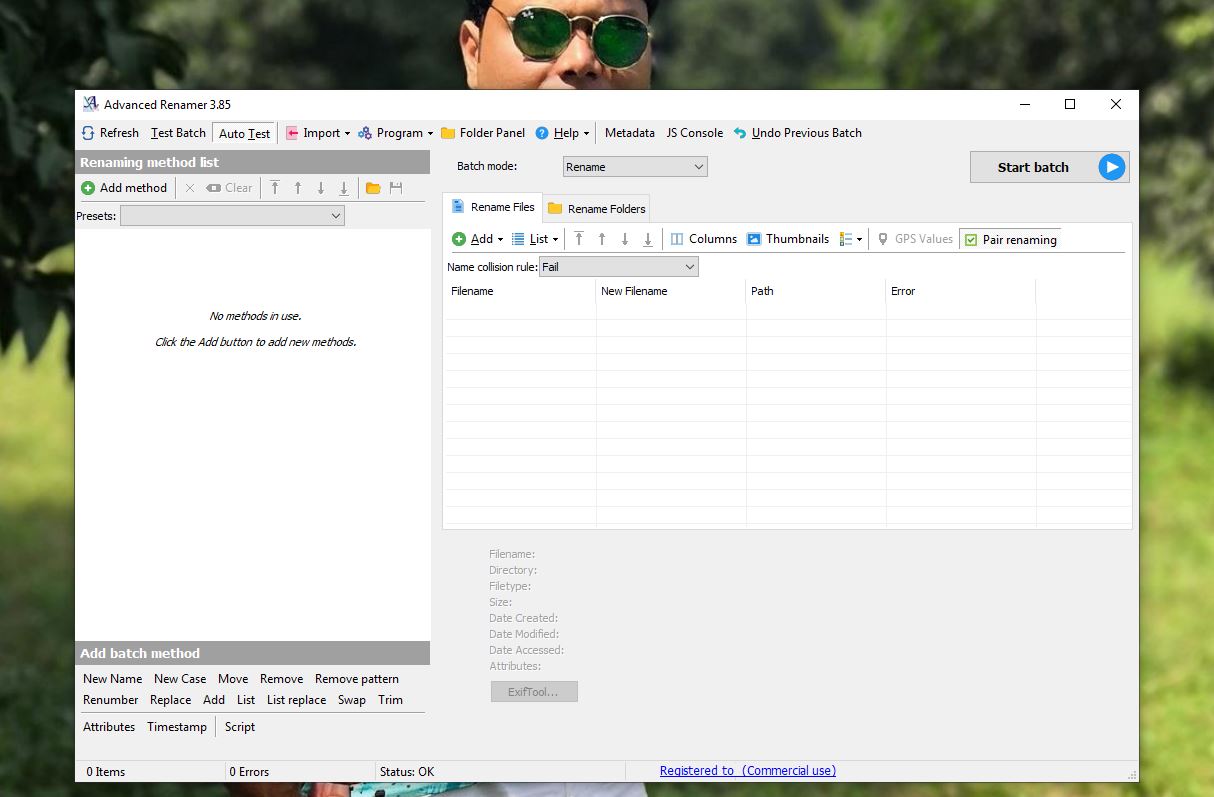
Task: Click the GPS Values button
Action: pos(915,239)
